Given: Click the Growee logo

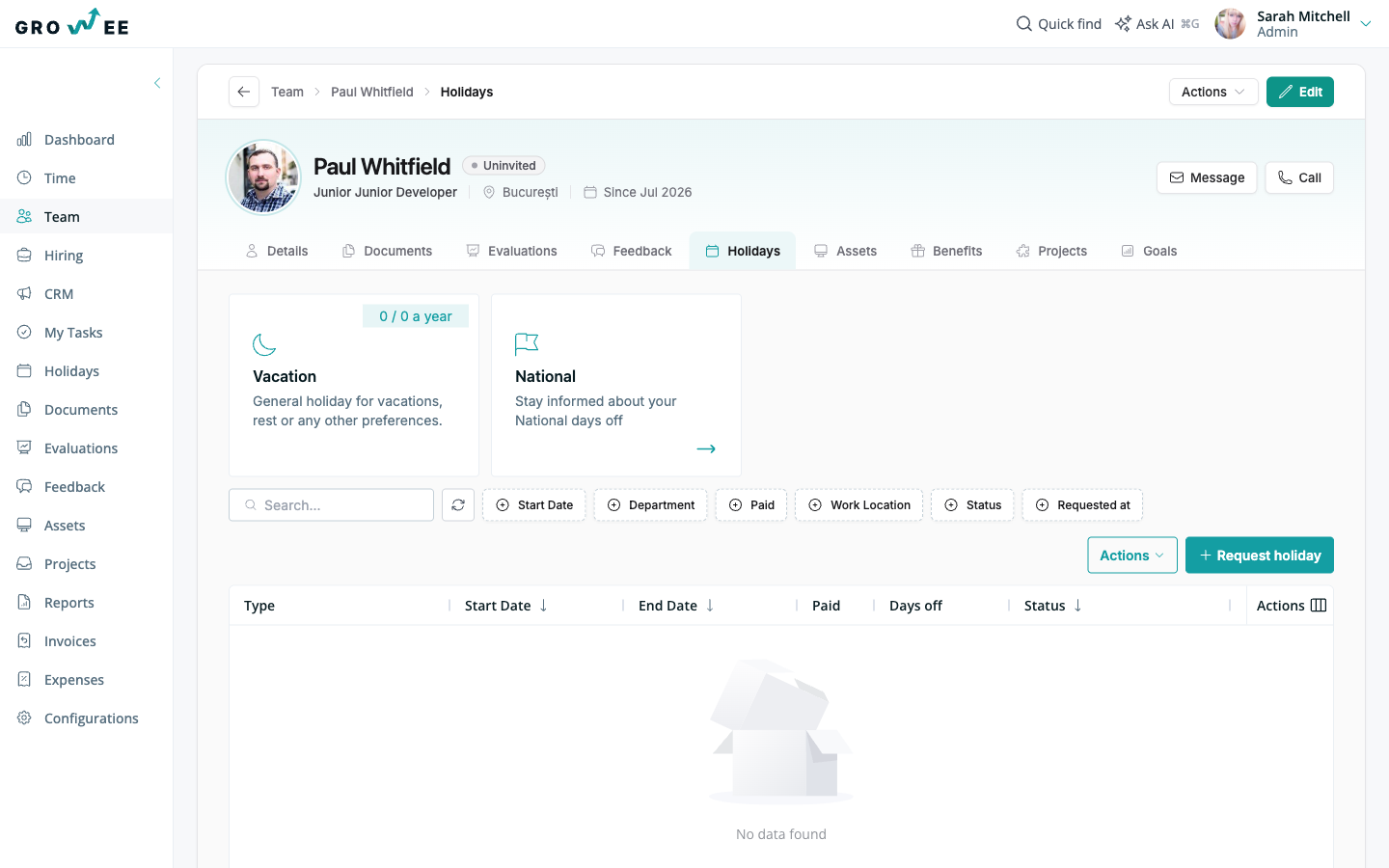Looking at the screenshot, I should pyautogui.click(x=72, y=23).
